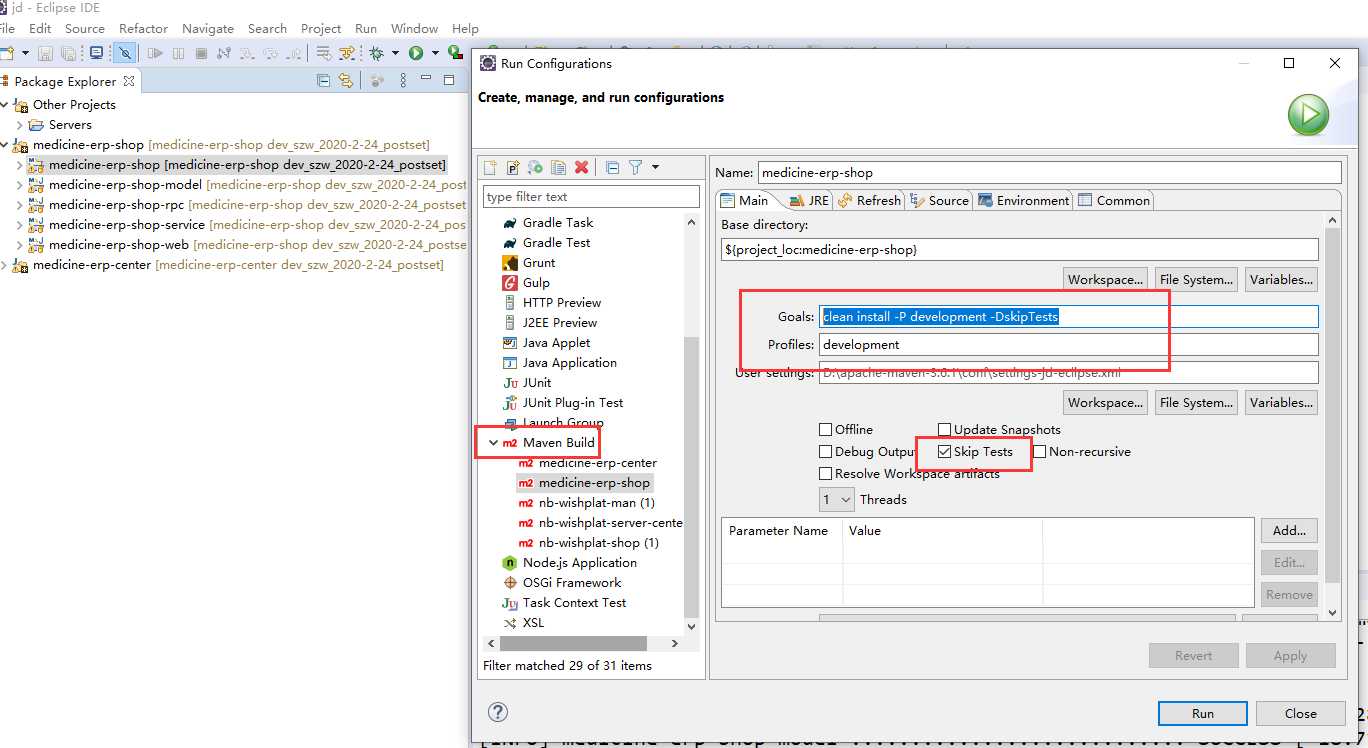
Task: Open the dialog help question mark
Action: (498, 712)
